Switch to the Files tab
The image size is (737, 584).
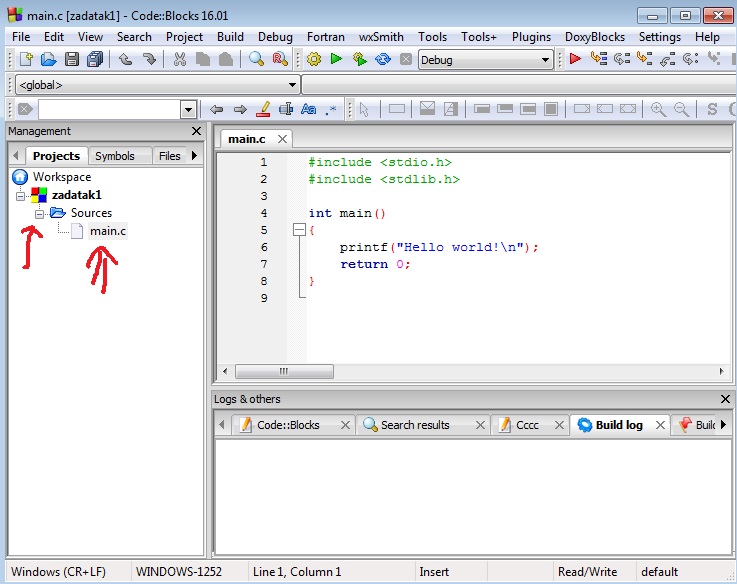coord(169,156)
